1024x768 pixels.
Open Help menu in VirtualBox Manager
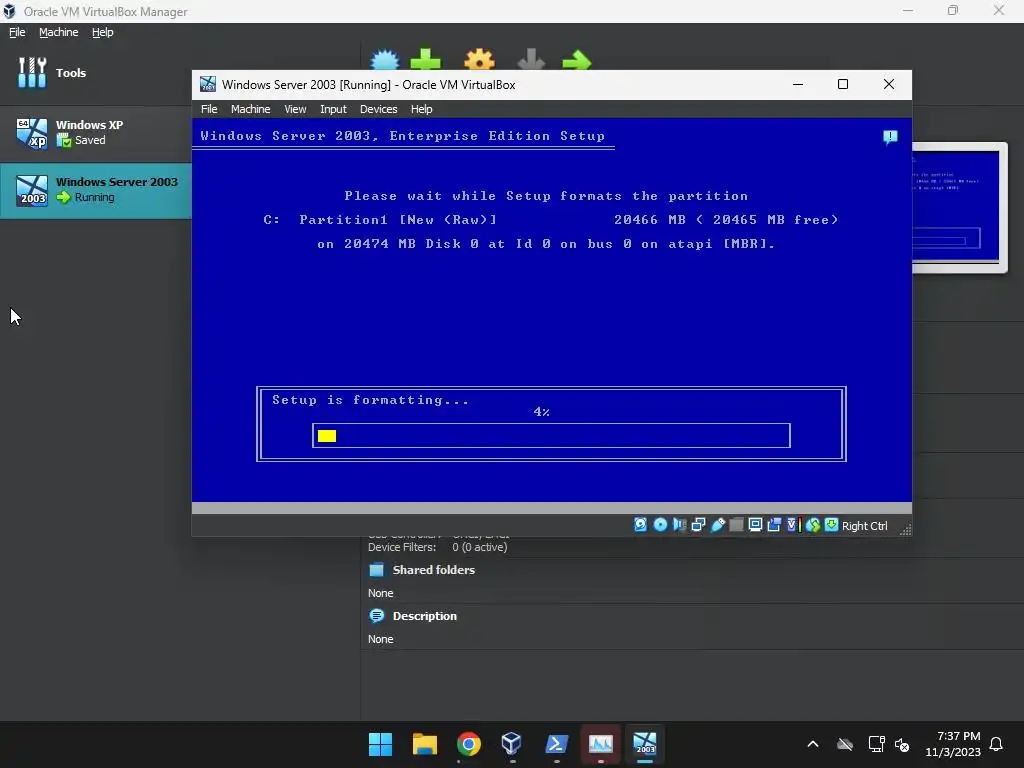click(102, 32)
